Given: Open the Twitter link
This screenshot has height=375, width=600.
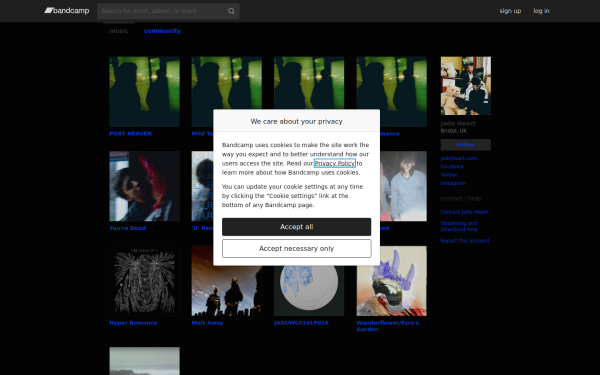Looking at the screenshot, I should (x=449, y=175).
